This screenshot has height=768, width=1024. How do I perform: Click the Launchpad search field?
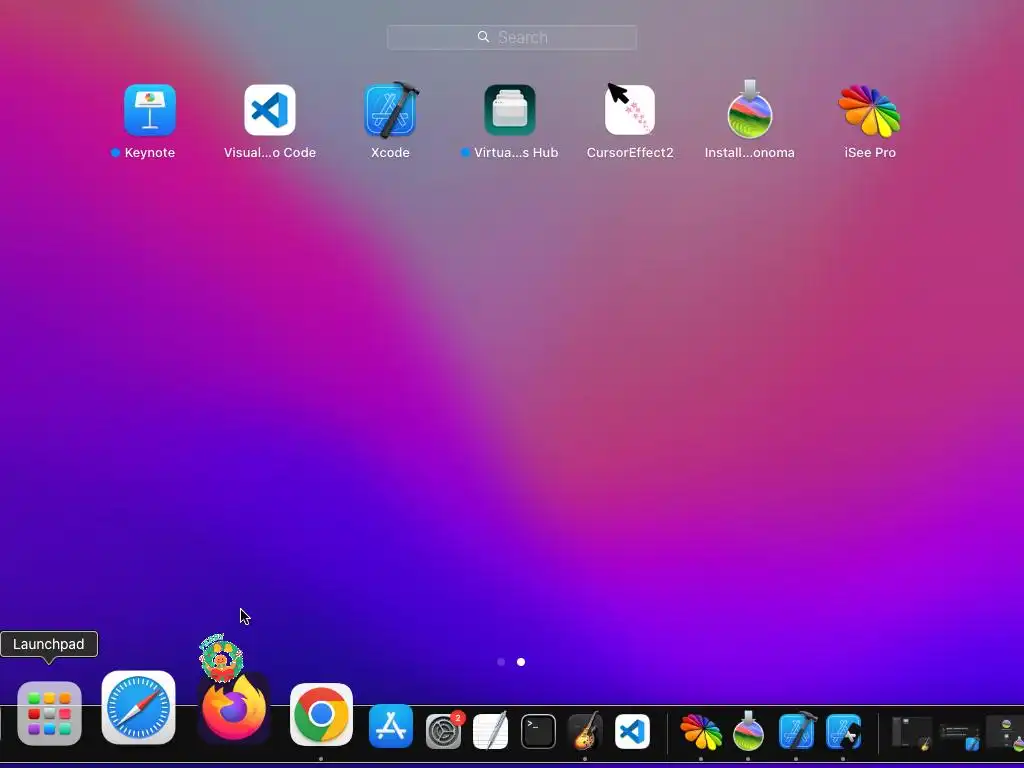point(512,37)
